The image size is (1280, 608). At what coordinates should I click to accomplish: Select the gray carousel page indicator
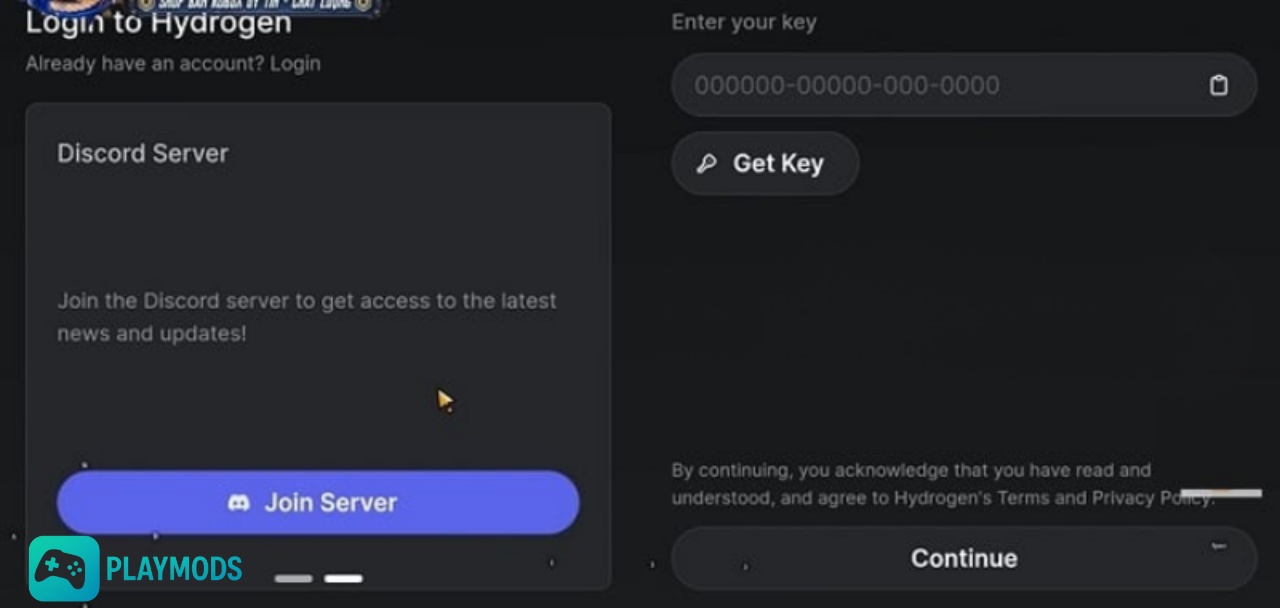click(293, 578)
